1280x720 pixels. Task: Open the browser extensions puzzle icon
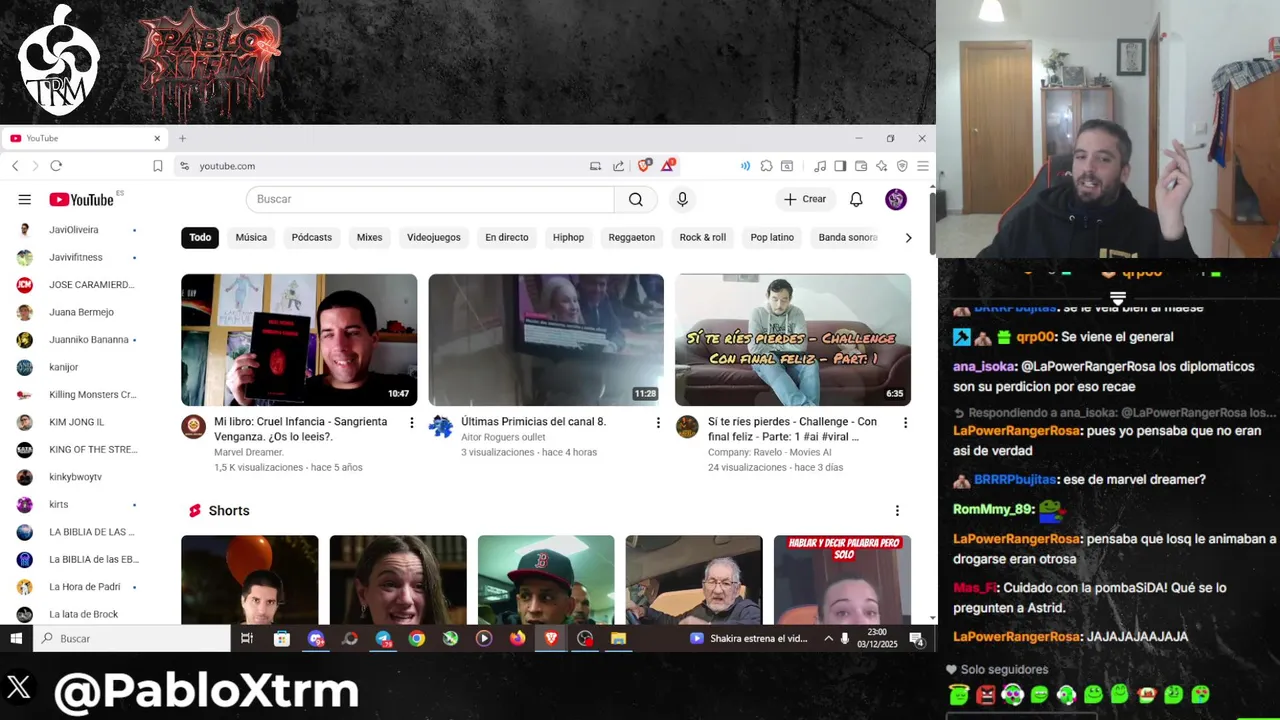coord(766,166)
